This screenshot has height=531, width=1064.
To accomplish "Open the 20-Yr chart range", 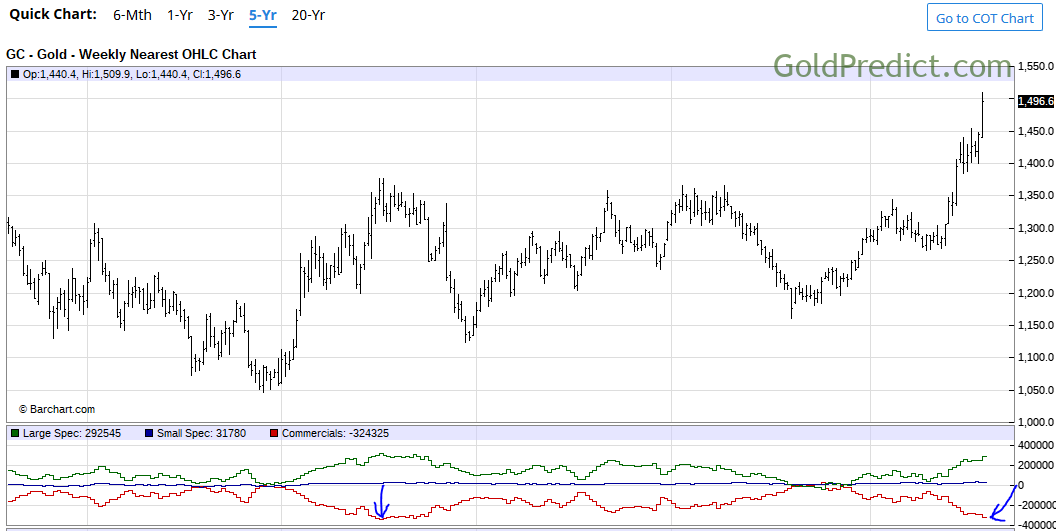I will click(x=308, y=15).
